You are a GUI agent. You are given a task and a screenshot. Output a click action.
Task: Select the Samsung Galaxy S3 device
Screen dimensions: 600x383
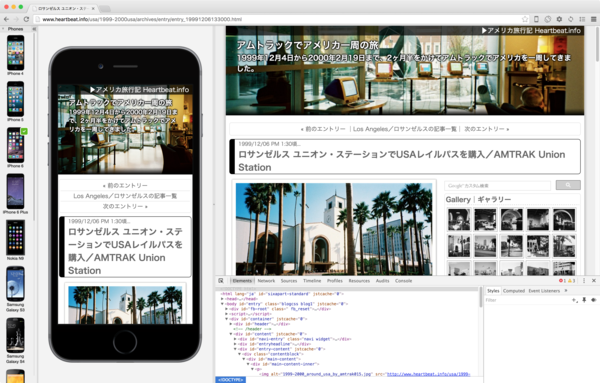tap(15, 289)
